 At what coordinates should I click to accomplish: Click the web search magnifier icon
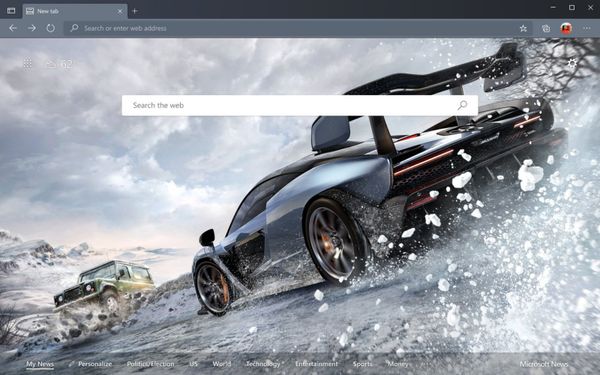click(x=462, y=105)
